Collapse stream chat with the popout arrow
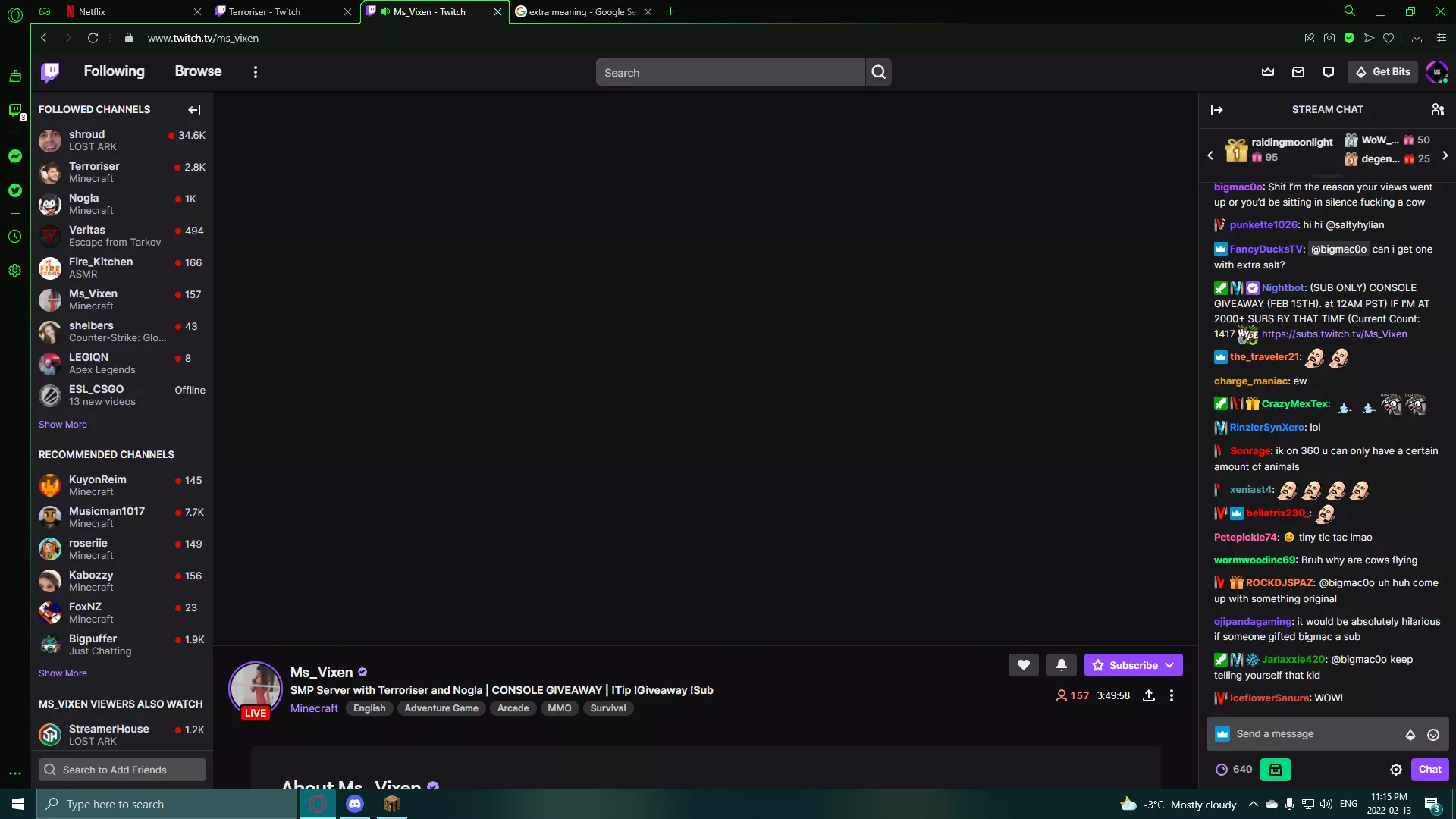Image resolution: width=1456 pixels, height=819 pixels. (x=1217, y=109)
